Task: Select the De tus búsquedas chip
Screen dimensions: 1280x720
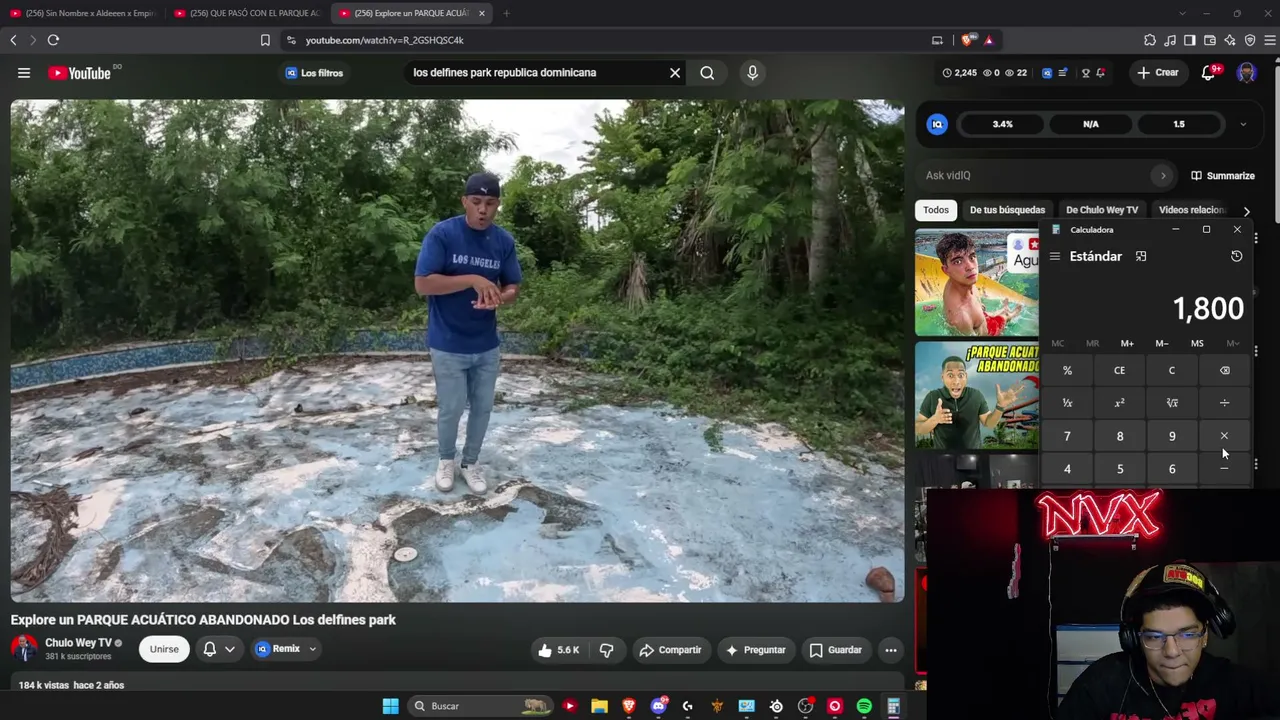Action: [x=1007, y=210]
